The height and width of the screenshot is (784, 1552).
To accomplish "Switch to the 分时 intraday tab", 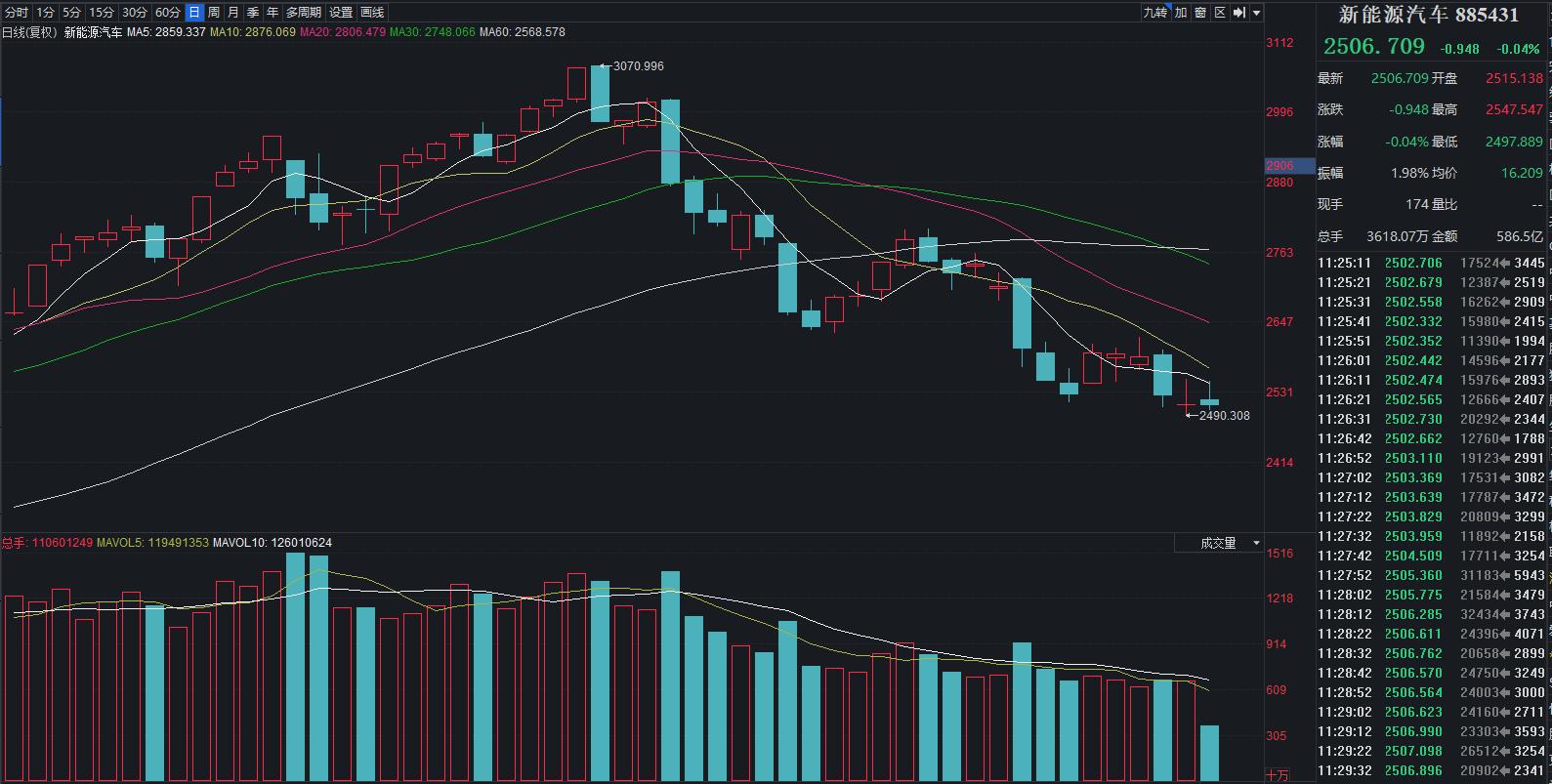I will tap(17, 13).
